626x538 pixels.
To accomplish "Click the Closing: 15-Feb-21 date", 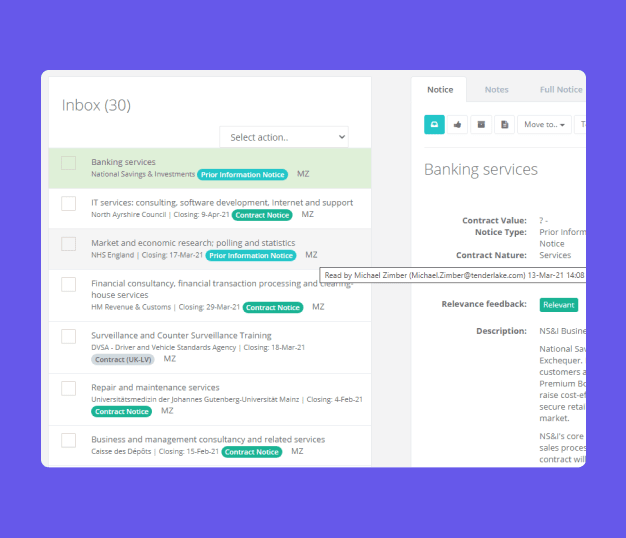I will coord(189,451).
